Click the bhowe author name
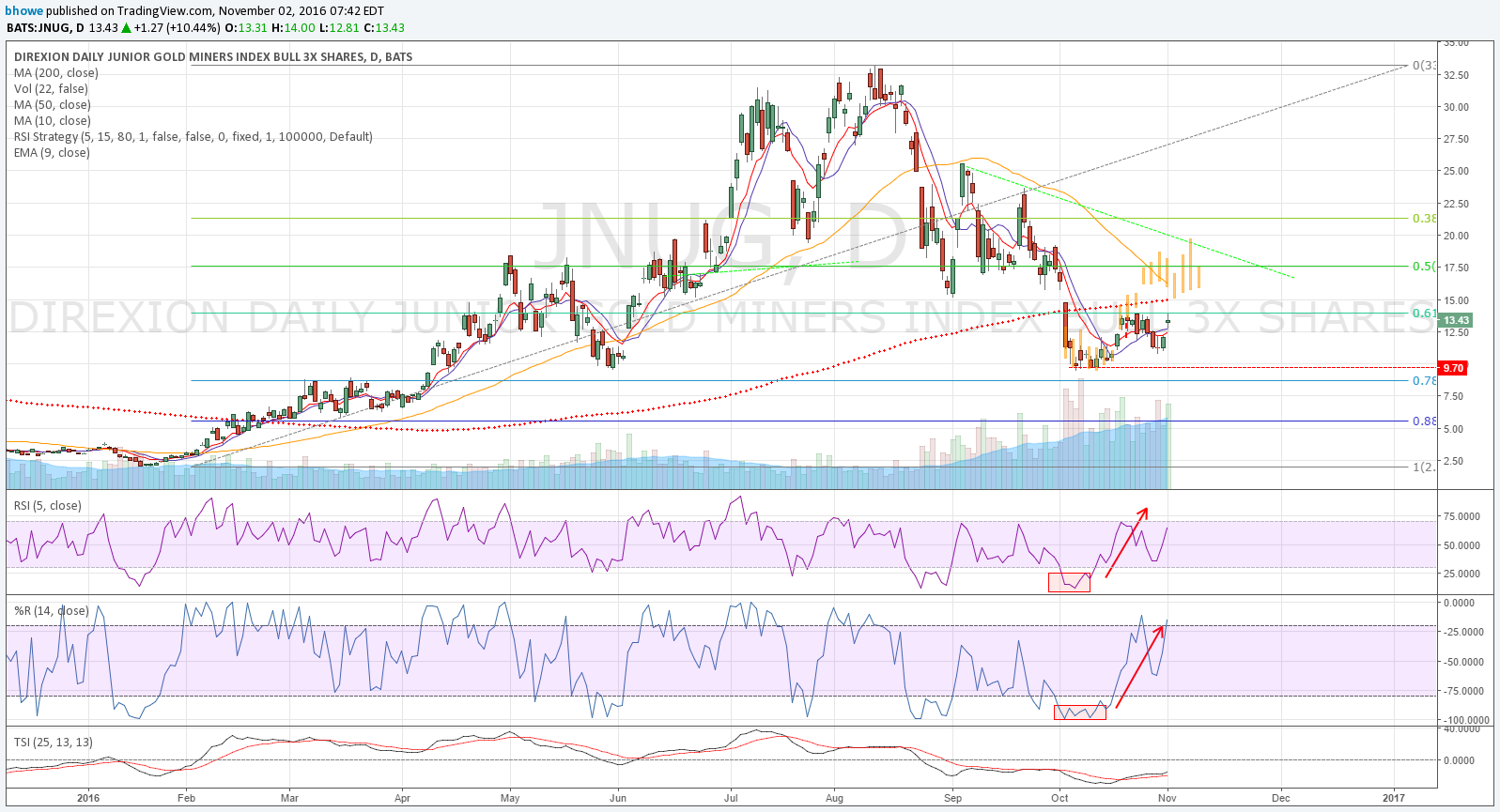1500x812 pixels. tap(25, 11)
